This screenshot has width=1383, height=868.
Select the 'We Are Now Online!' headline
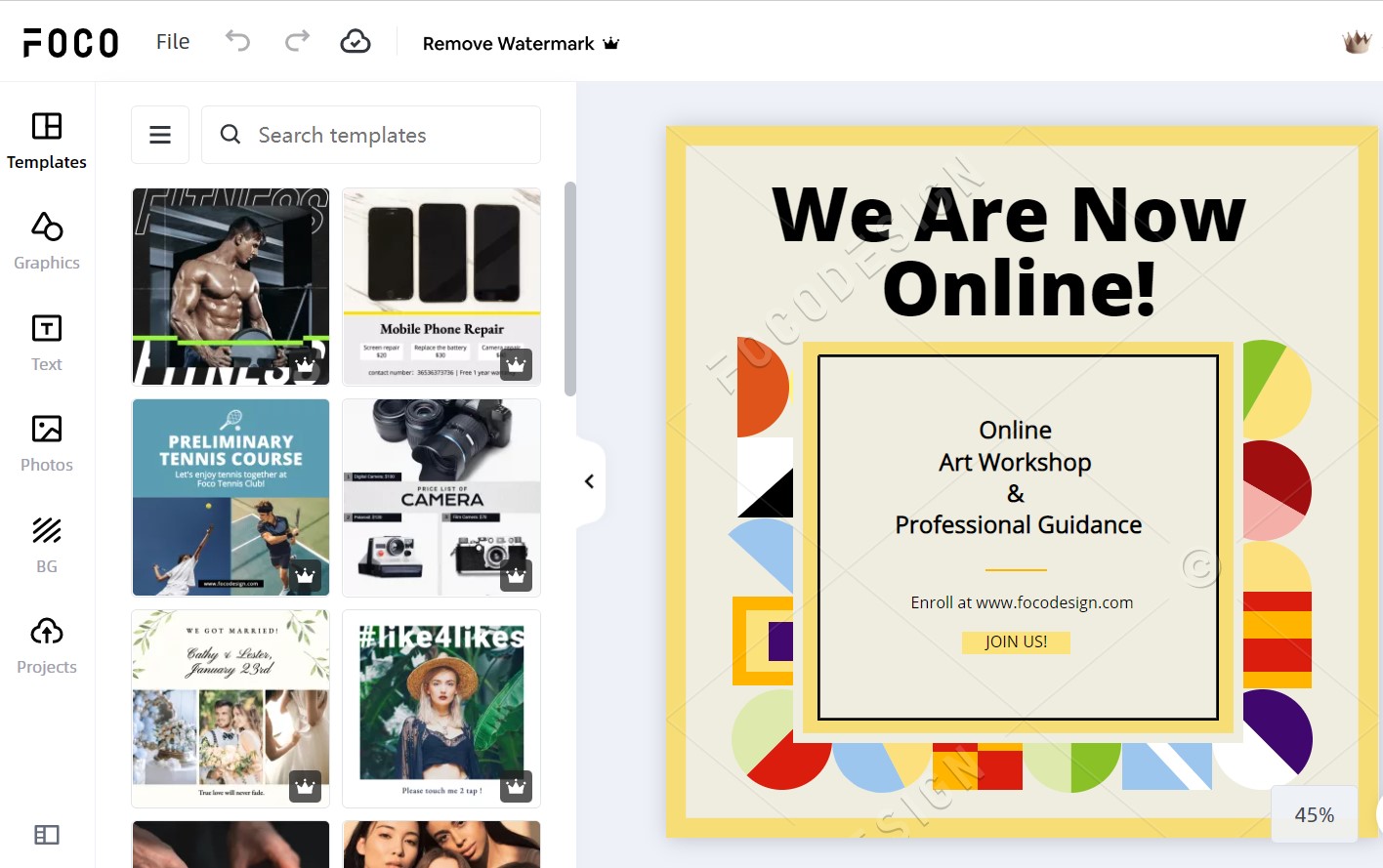tap(1010, 251)
